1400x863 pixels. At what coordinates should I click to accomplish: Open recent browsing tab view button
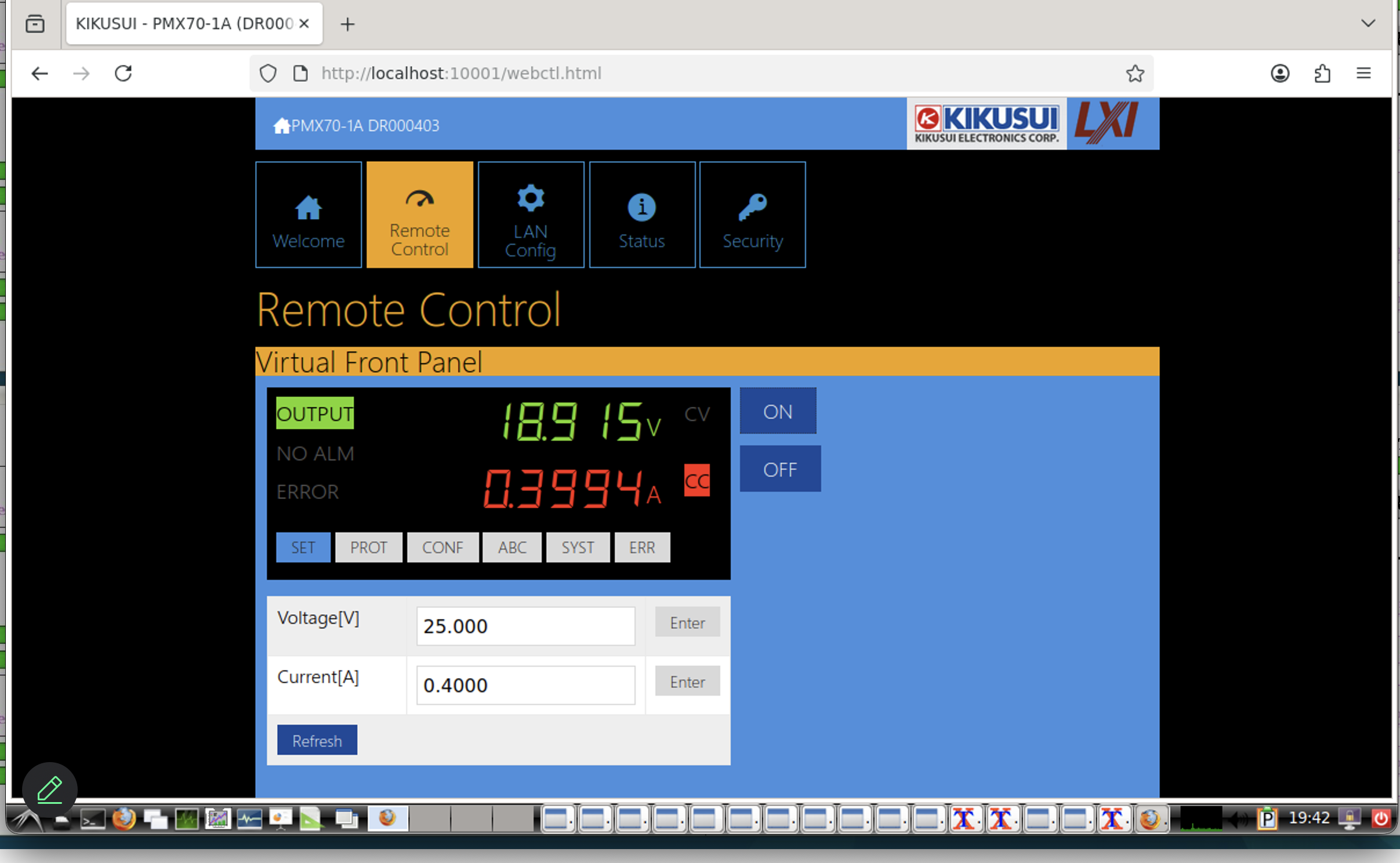click(x=35, y=24)
